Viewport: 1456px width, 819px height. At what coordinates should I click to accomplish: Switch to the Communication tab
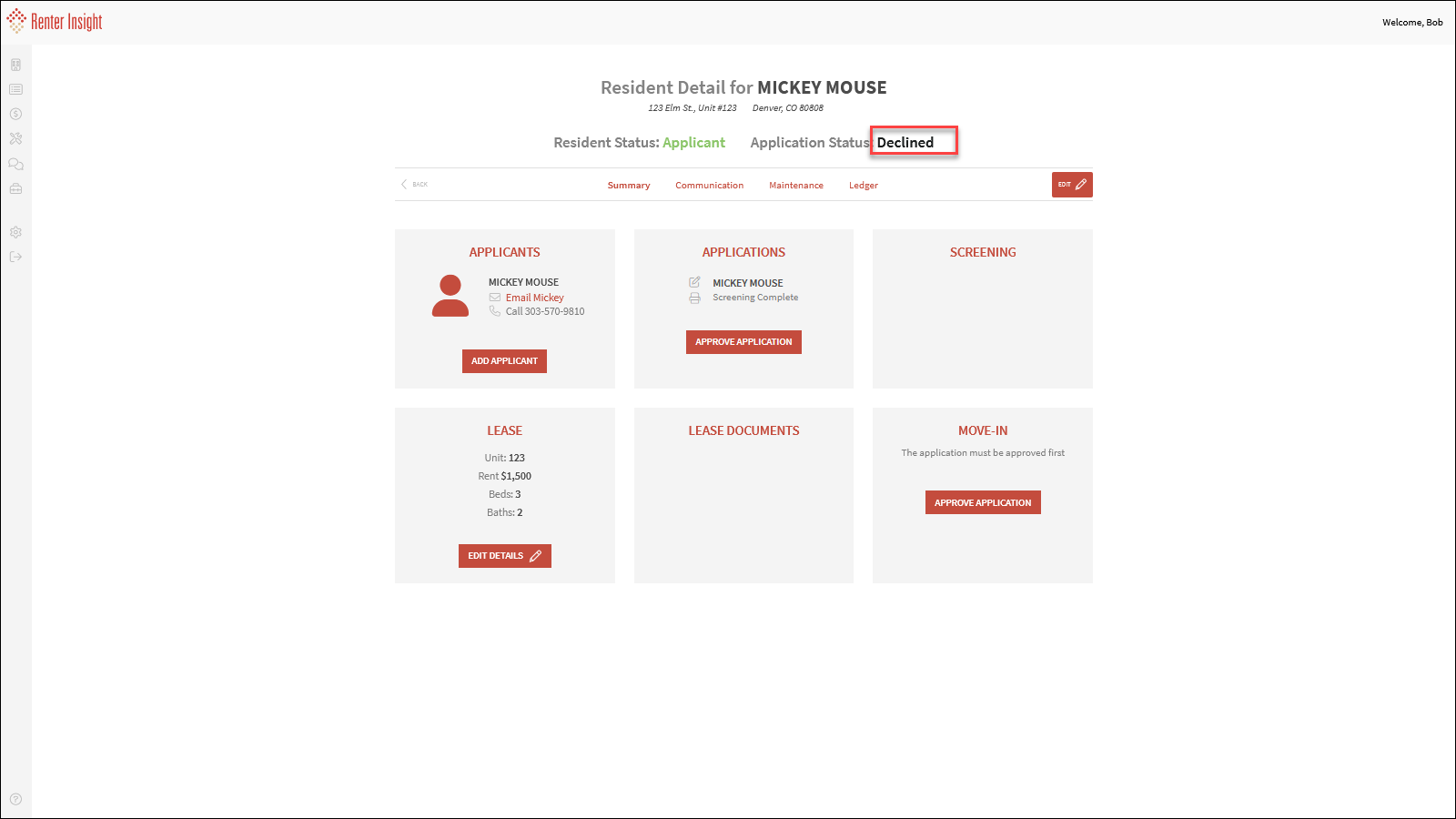pyautogui.click(x=710, y=186)
